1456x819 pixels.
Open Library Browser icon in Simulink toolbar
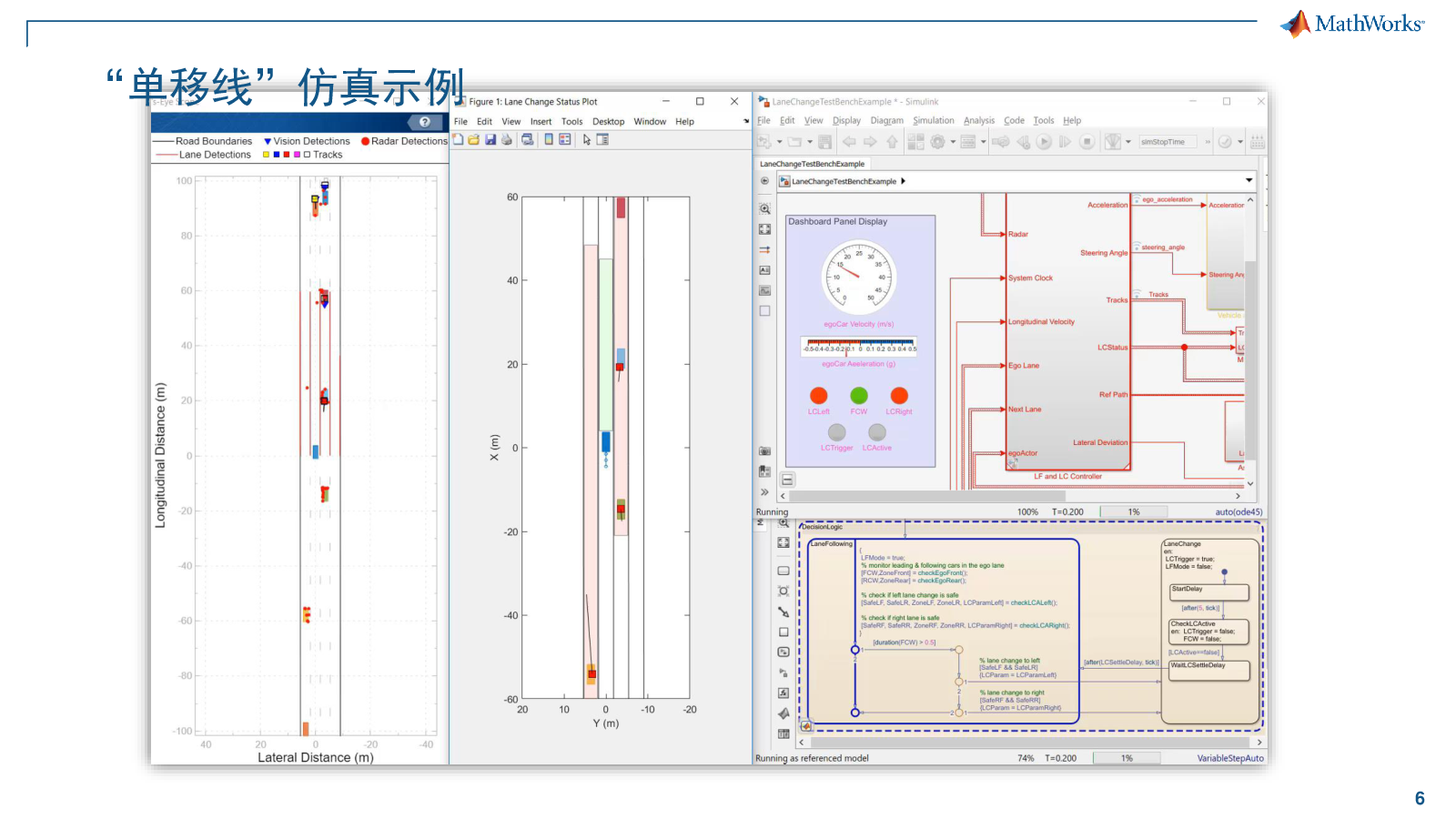915,142
